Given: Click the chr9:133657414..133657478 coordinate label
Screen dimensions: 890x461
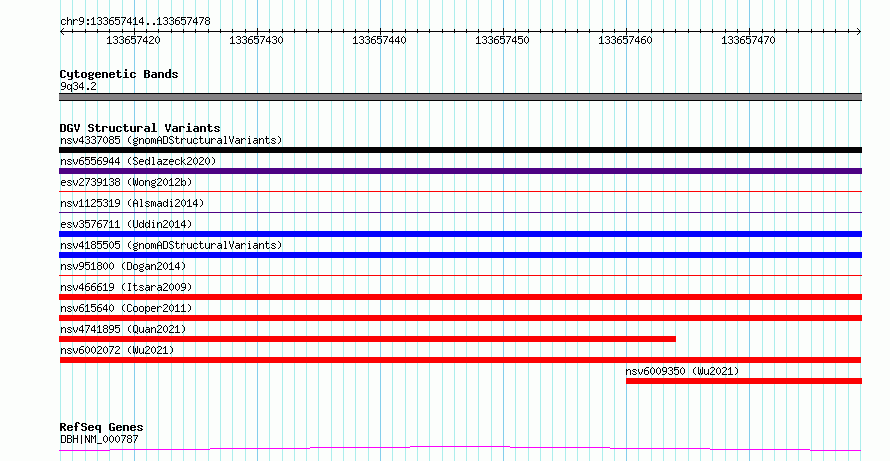Looking at the screenshot, I should [x=135, y=21].
